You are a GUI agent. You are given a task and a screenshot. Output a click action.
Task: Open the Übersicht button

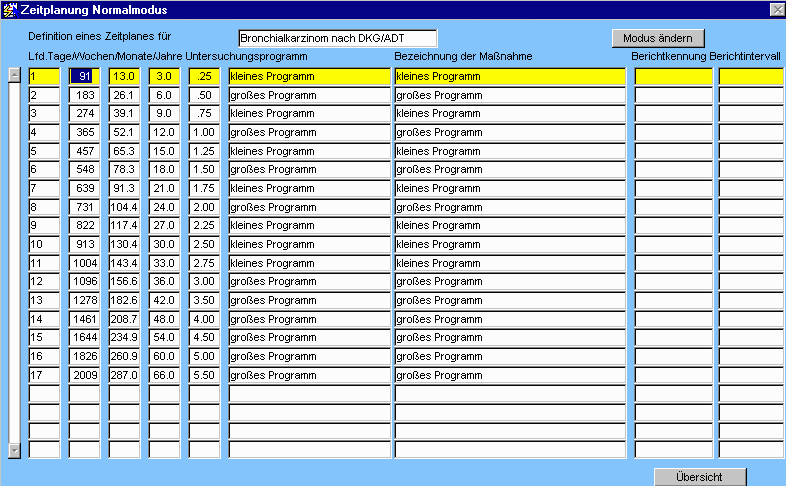click(700, 477)
